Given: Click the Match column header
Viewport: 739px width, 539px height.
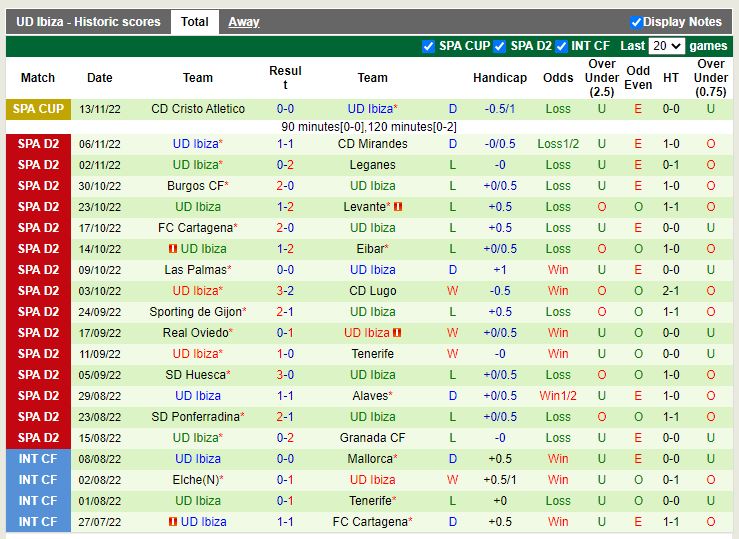Looking at the screenshot, I should pyautogui.click(x=38, y=78).
